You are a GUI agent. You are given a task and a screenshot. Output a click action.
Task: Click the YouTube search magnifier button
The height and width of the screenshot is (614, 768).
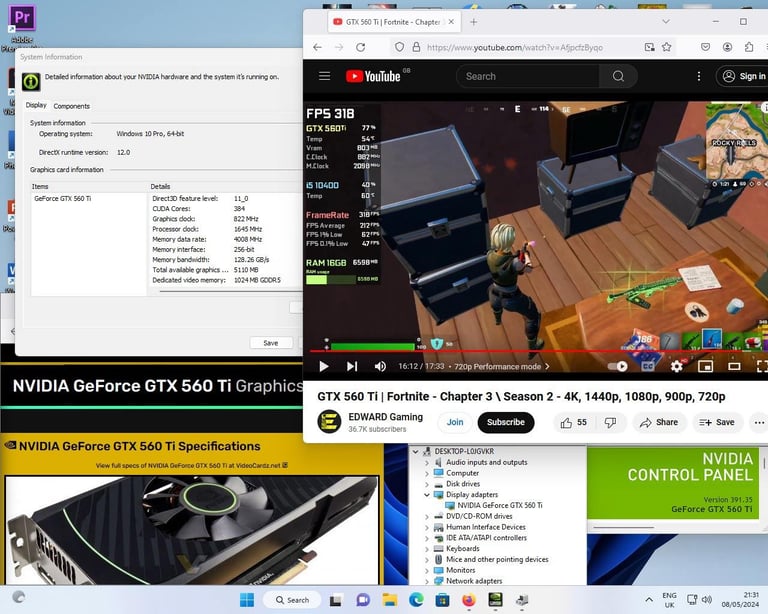(618, 76)
